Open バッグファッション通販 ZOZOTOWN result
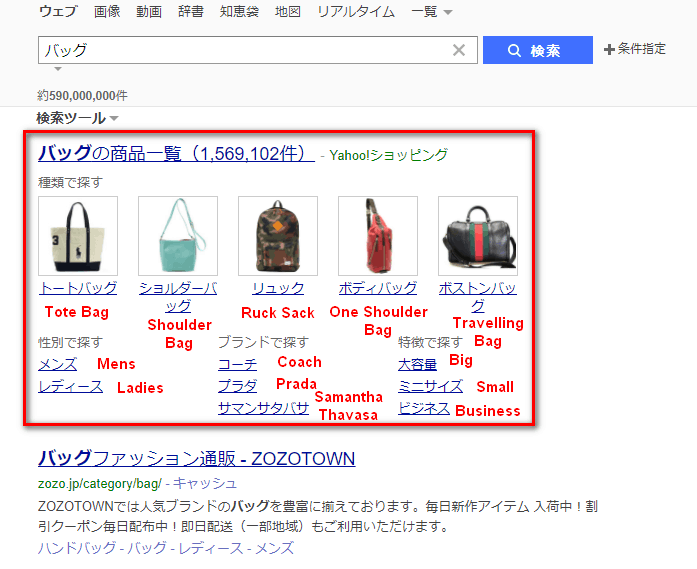 tap(196, 458)
